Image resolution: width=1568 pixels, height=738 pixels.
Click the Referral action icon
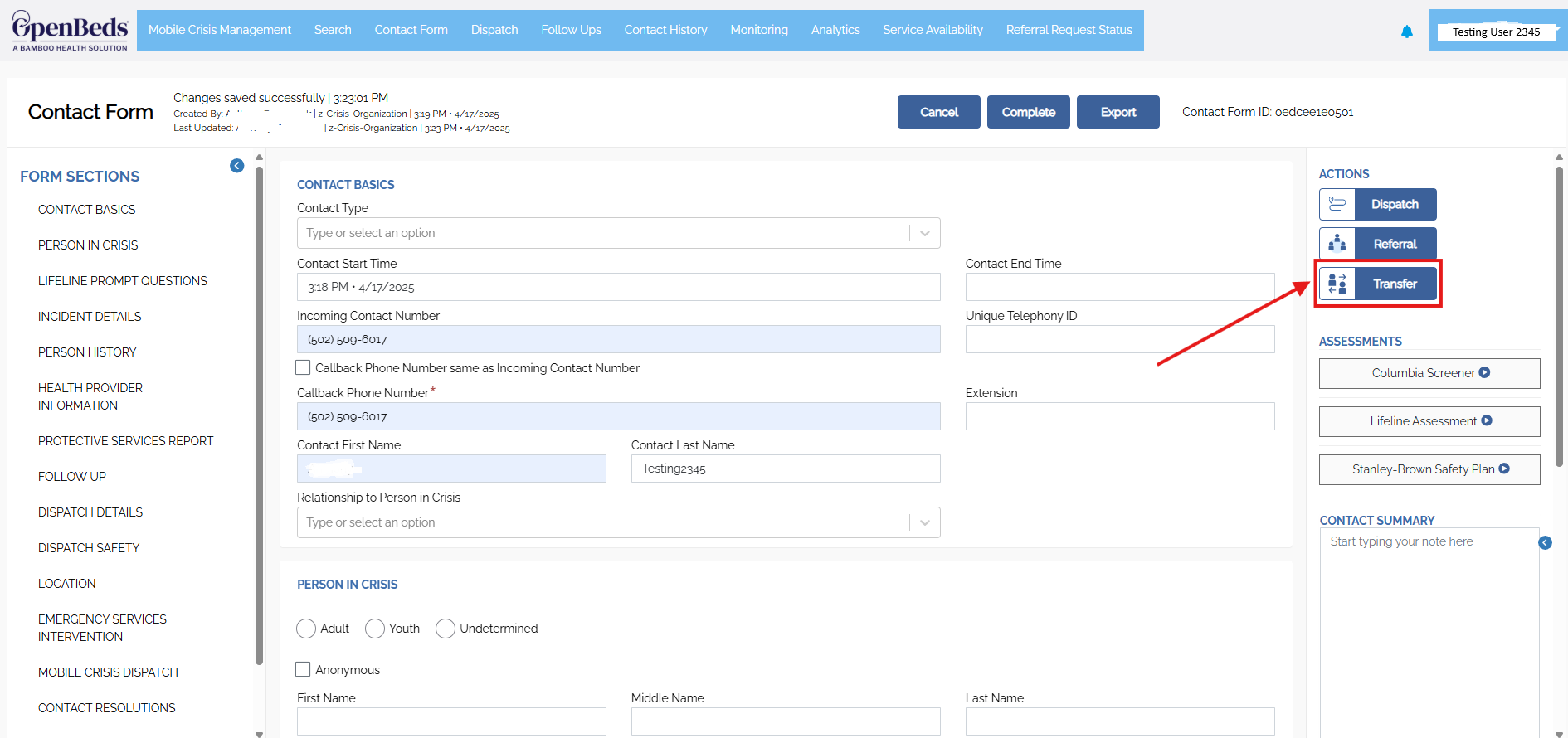click(1337, 244)
